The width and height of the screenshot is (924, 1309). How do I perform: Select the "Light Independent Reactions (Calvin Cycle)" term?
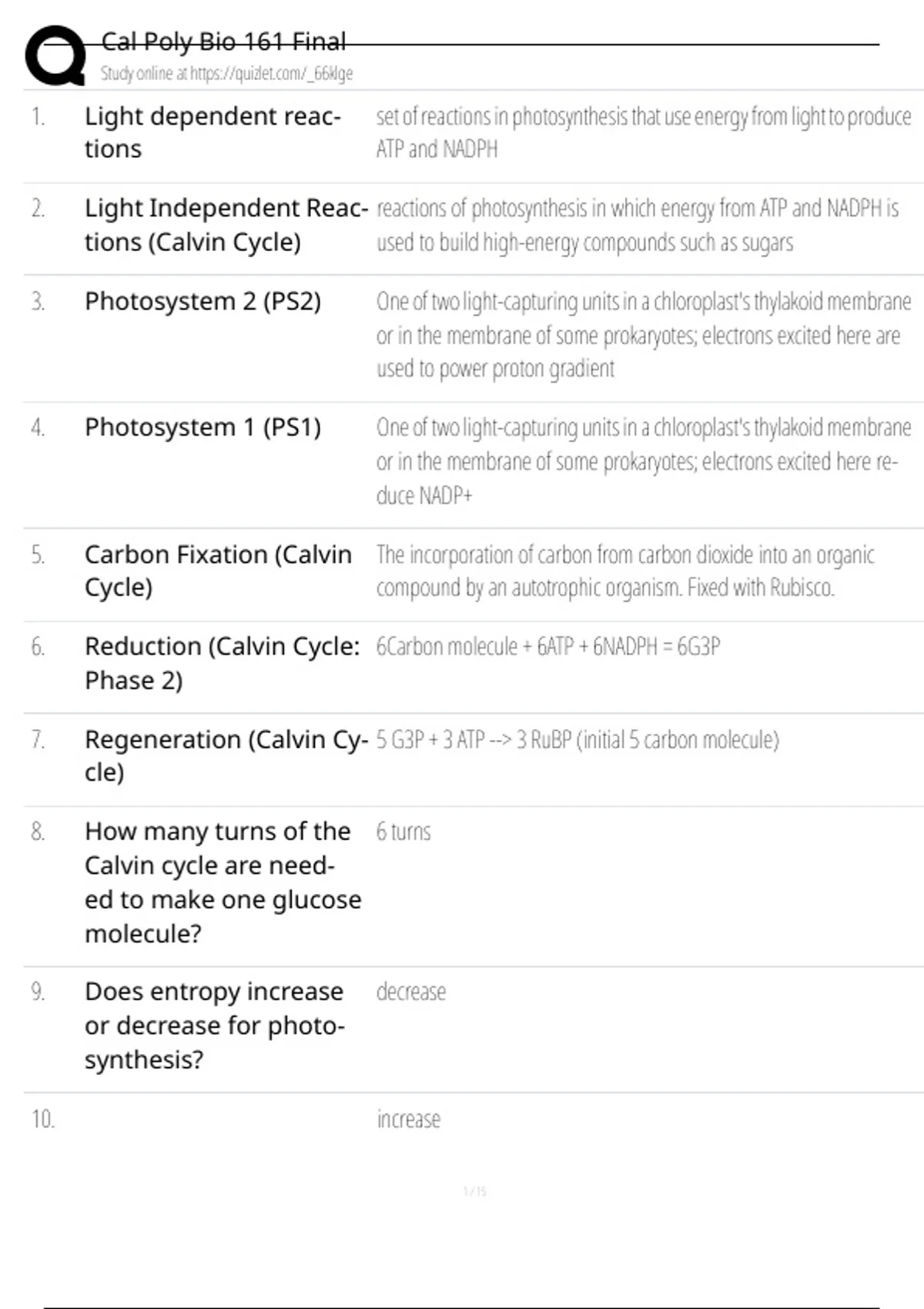click(226, 225)
